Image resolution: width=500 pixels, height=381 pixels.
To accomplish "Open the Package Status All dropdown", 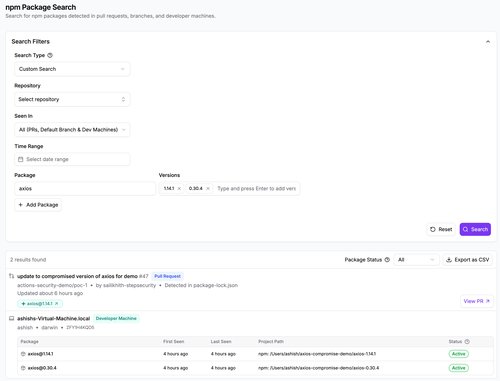I will pos(416,260).
